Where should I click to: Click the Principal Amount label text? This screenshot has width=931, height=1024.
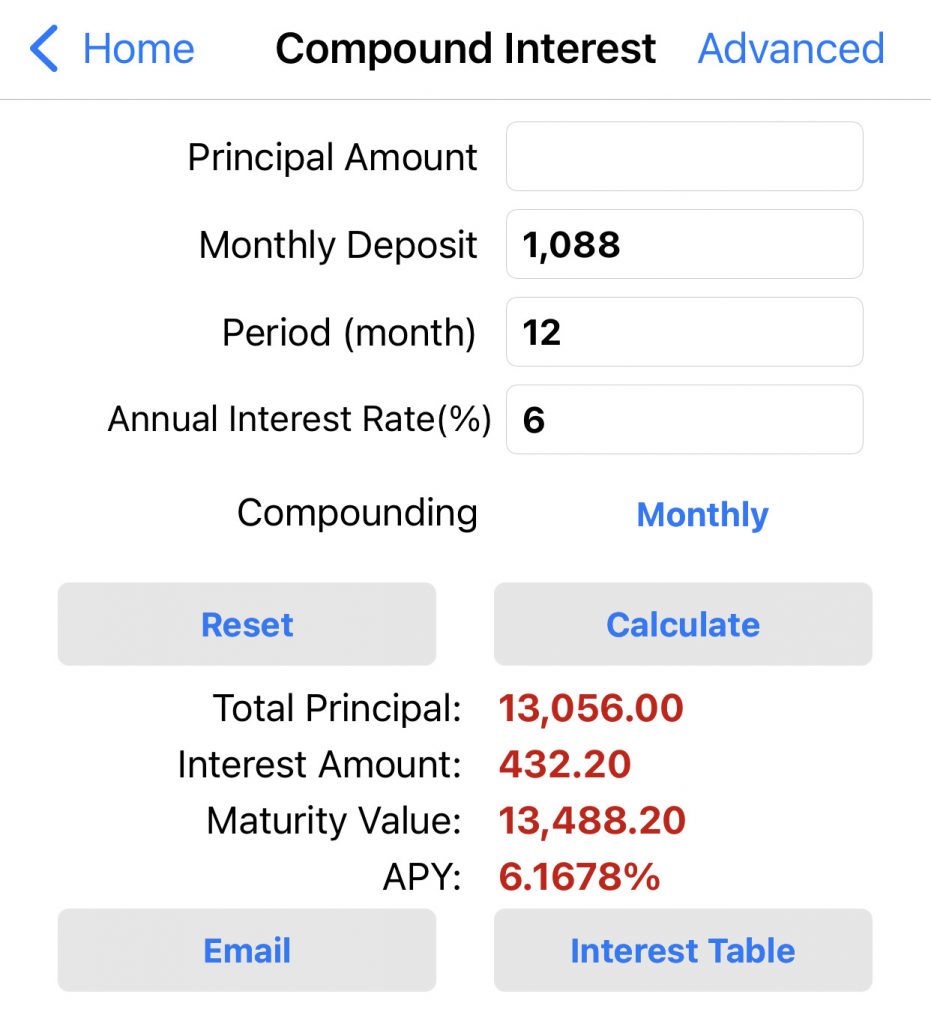click(333, 158)
